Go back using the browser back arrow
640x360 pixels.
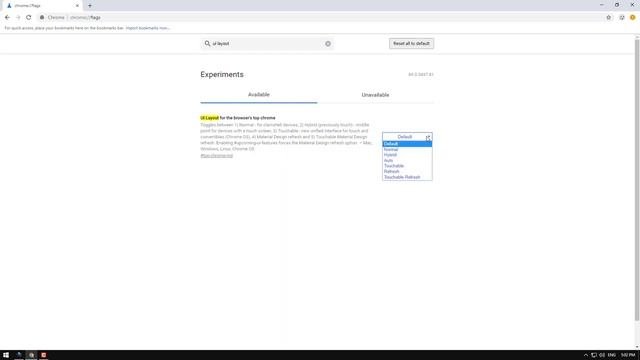[7, 18]
